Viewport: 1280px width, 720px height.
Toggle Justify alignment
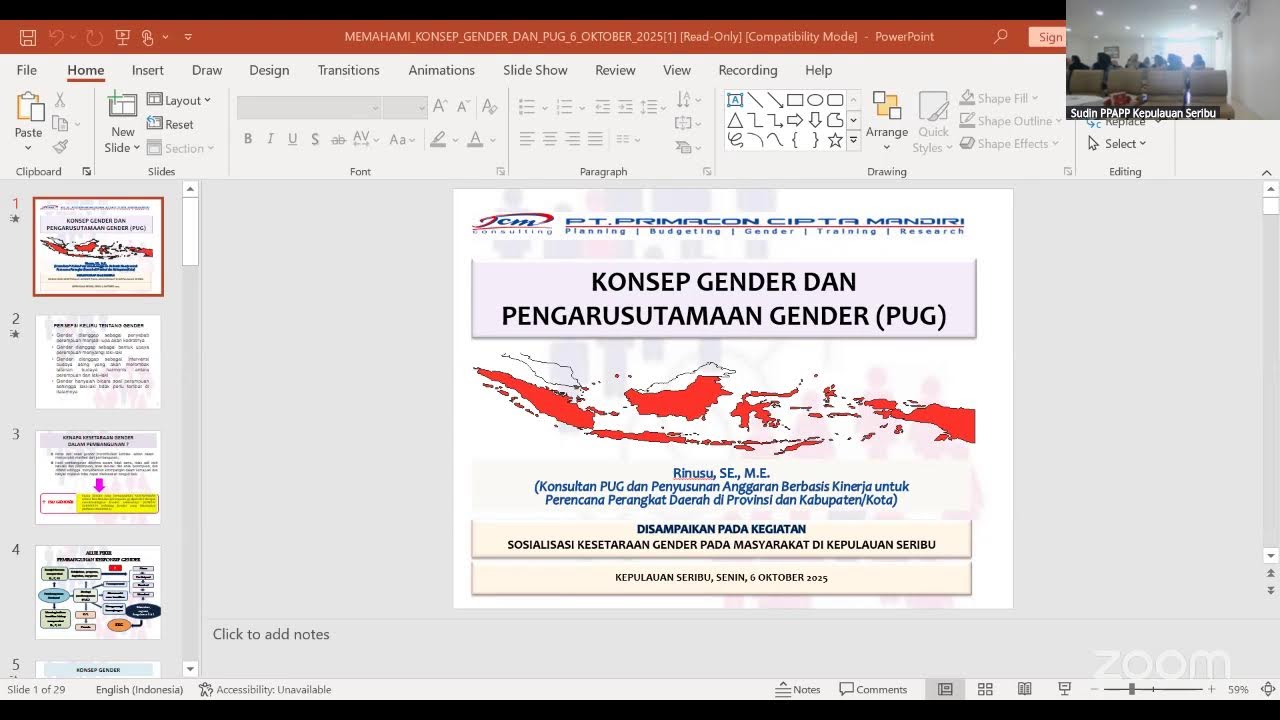[596, 139]
